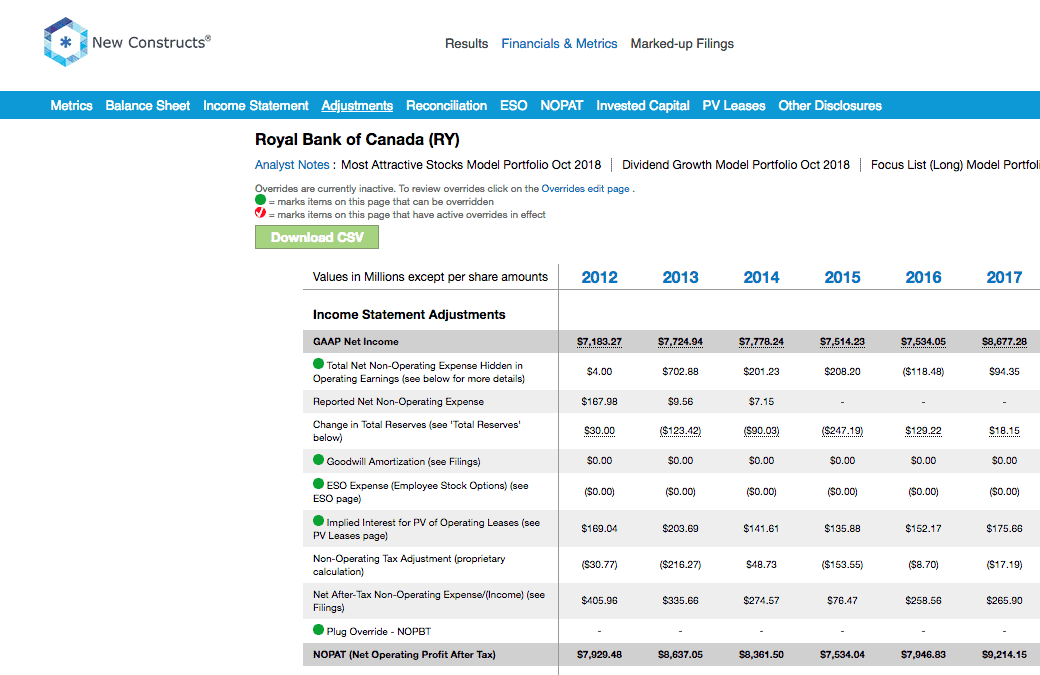Viewport: 1040px width, 675px height.
Task: Open the Financials & Metrics tab
Action: pos(559,44)
